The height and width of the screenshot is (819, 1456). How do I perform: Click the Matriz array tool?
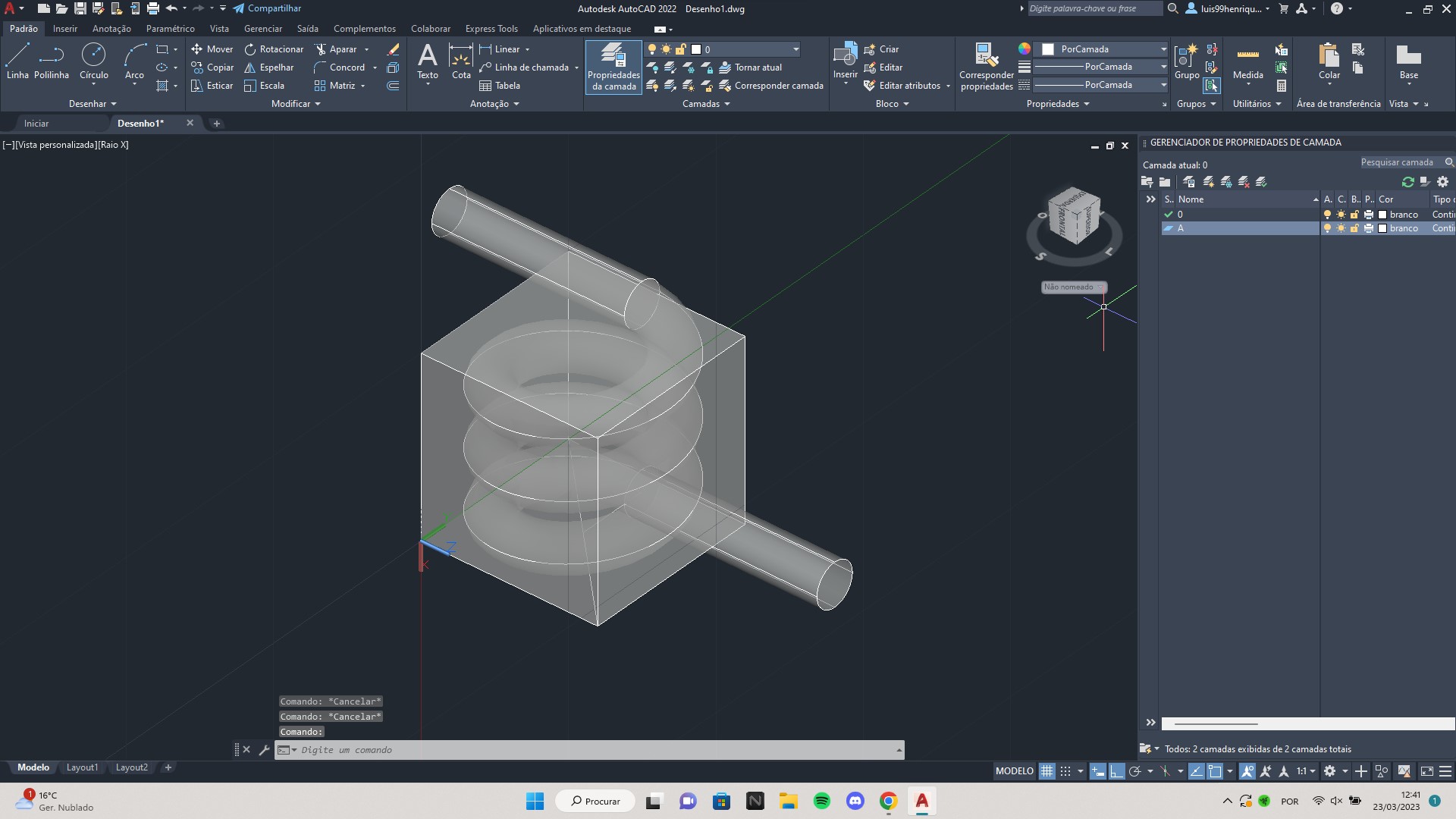pos(334,86)
